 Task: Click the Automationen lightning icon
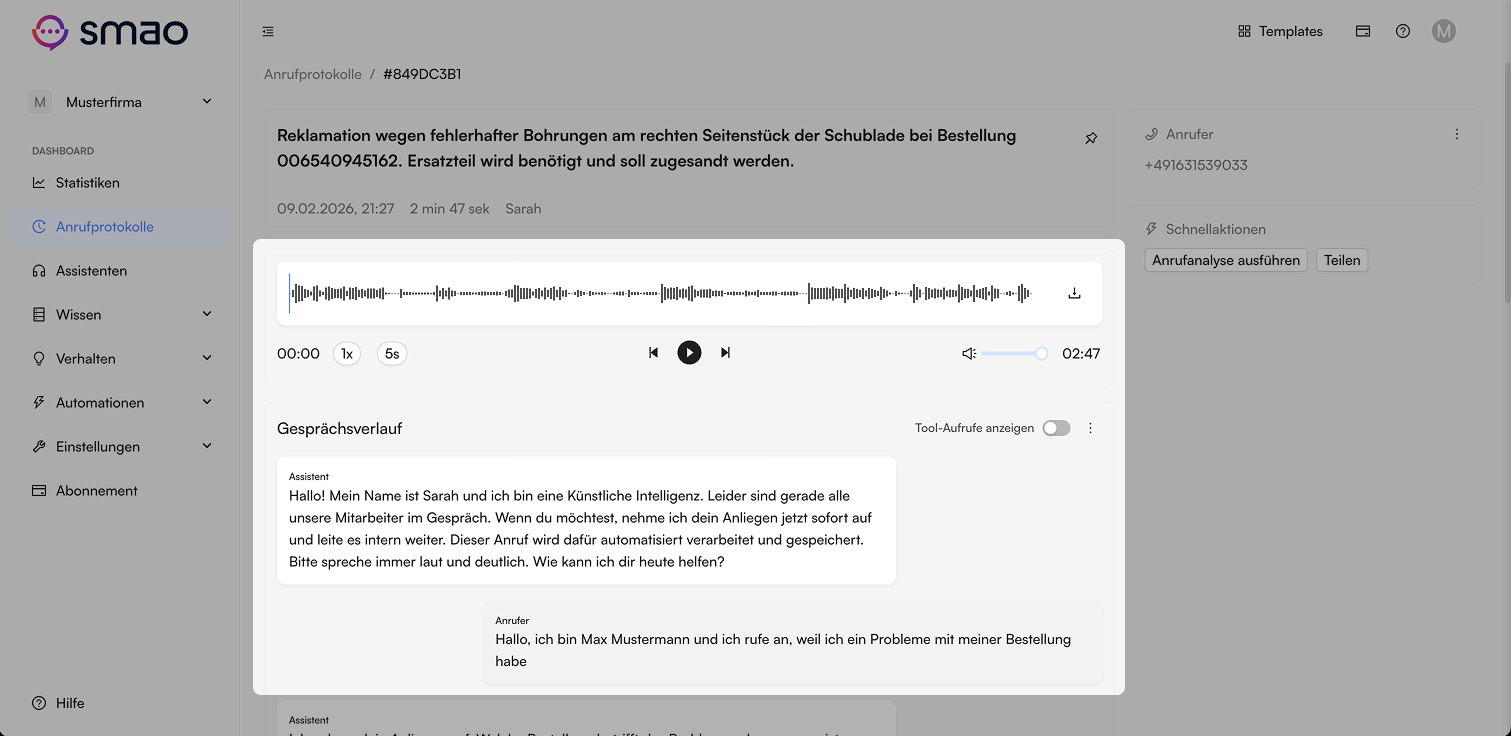[39, 403]
